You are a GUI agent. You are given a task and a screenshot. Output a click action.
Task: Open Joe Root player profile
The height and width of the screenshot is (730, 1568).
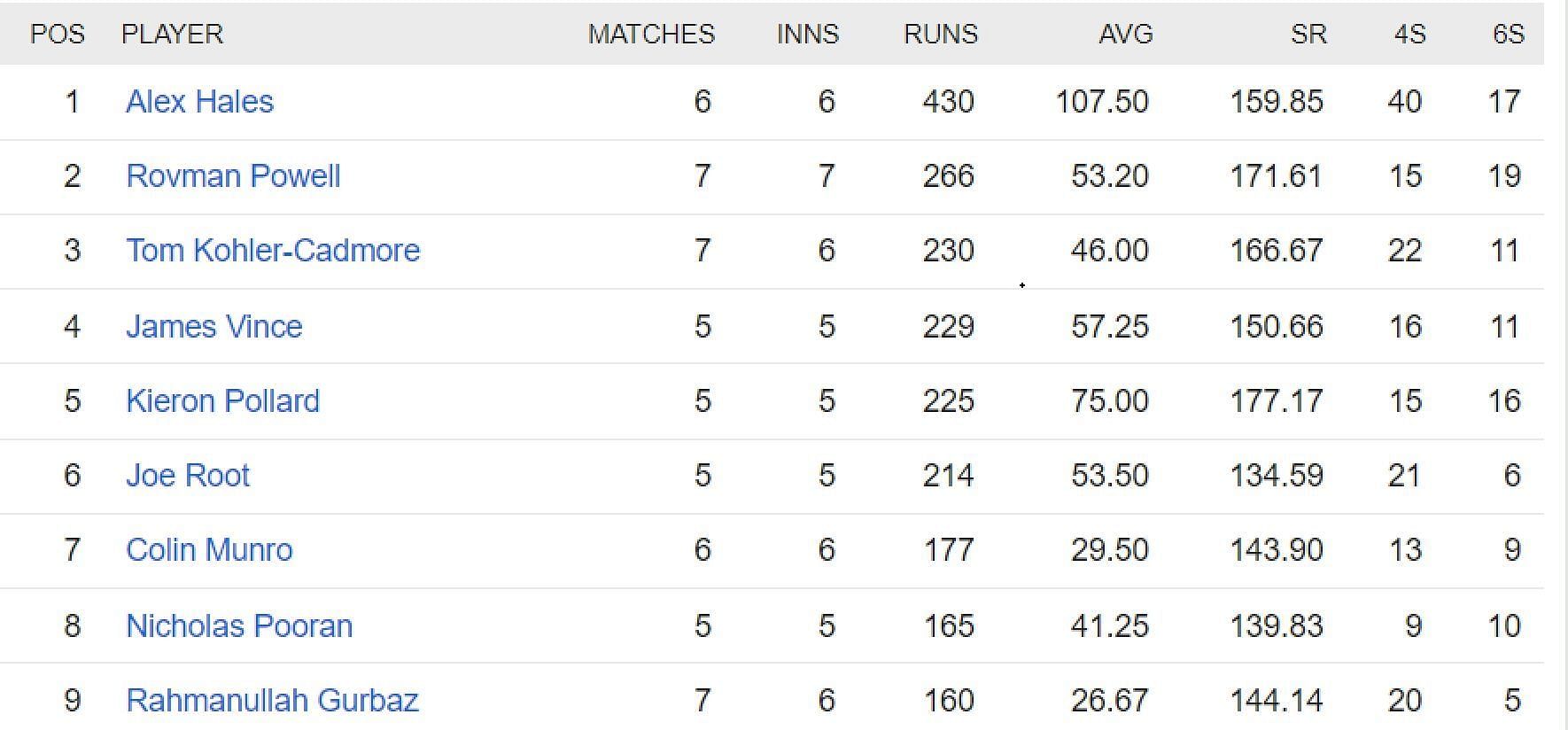[x=188, y=476]
